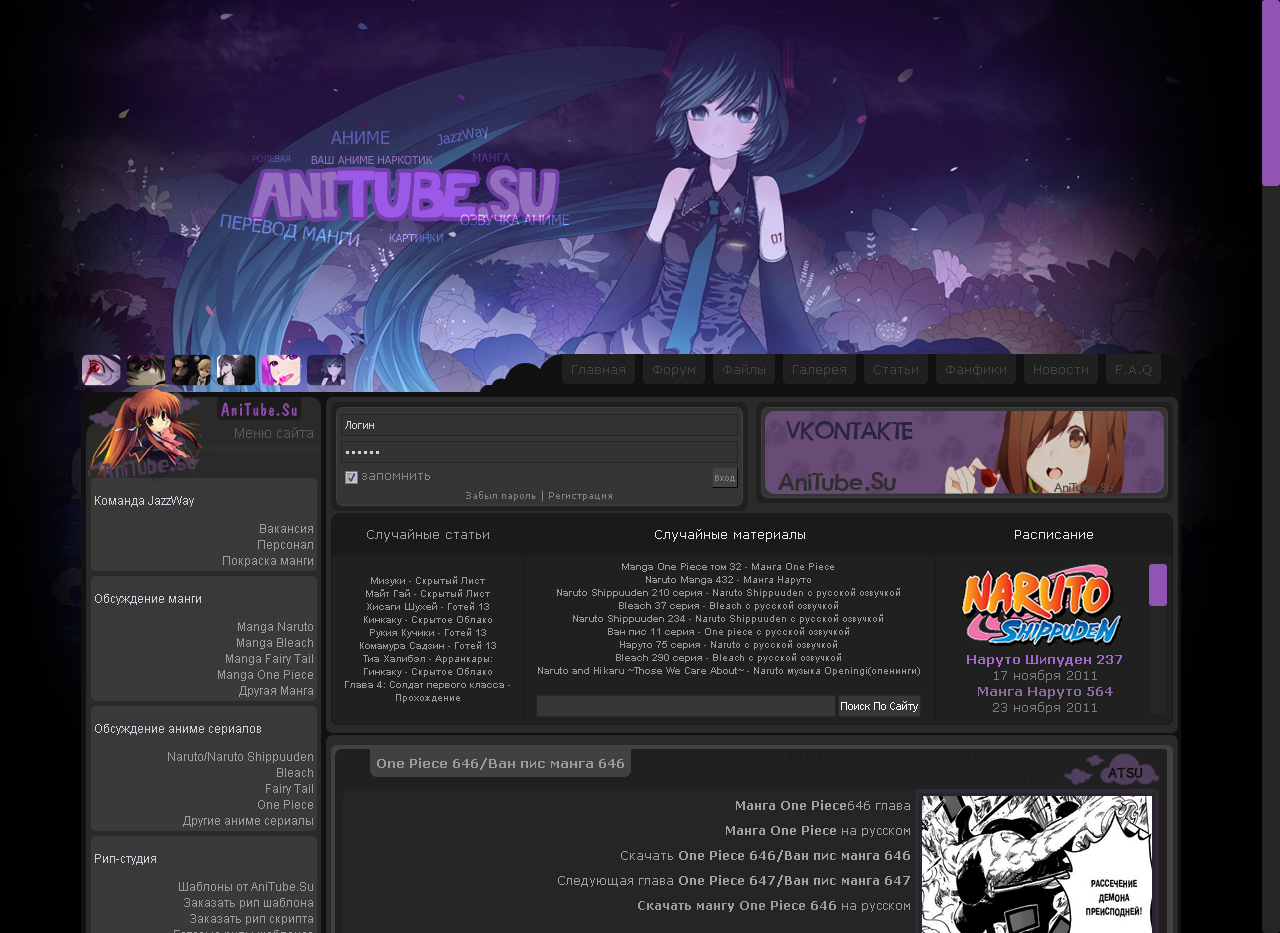
Task: Open the Manga One Piece sidebar link
Action: (265, 675)
